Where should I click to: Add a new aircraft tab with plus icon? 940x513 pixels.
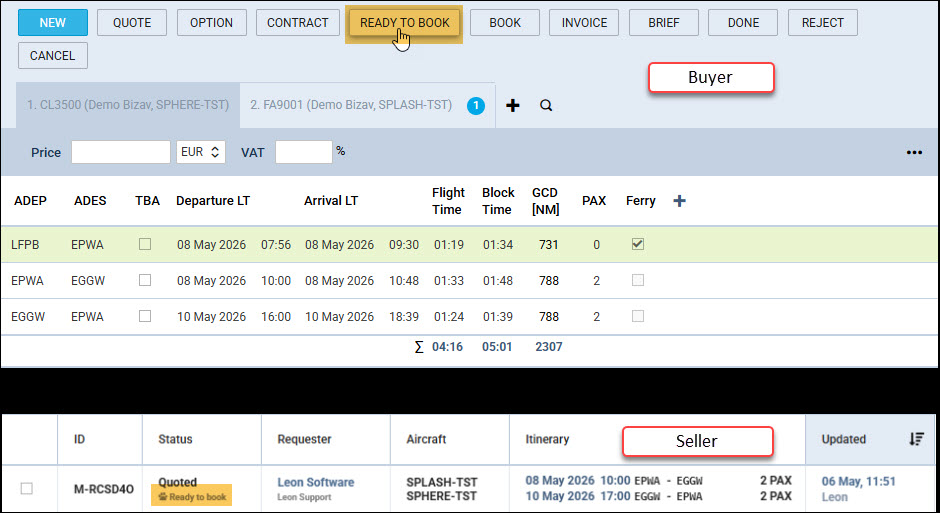[513, 105]
